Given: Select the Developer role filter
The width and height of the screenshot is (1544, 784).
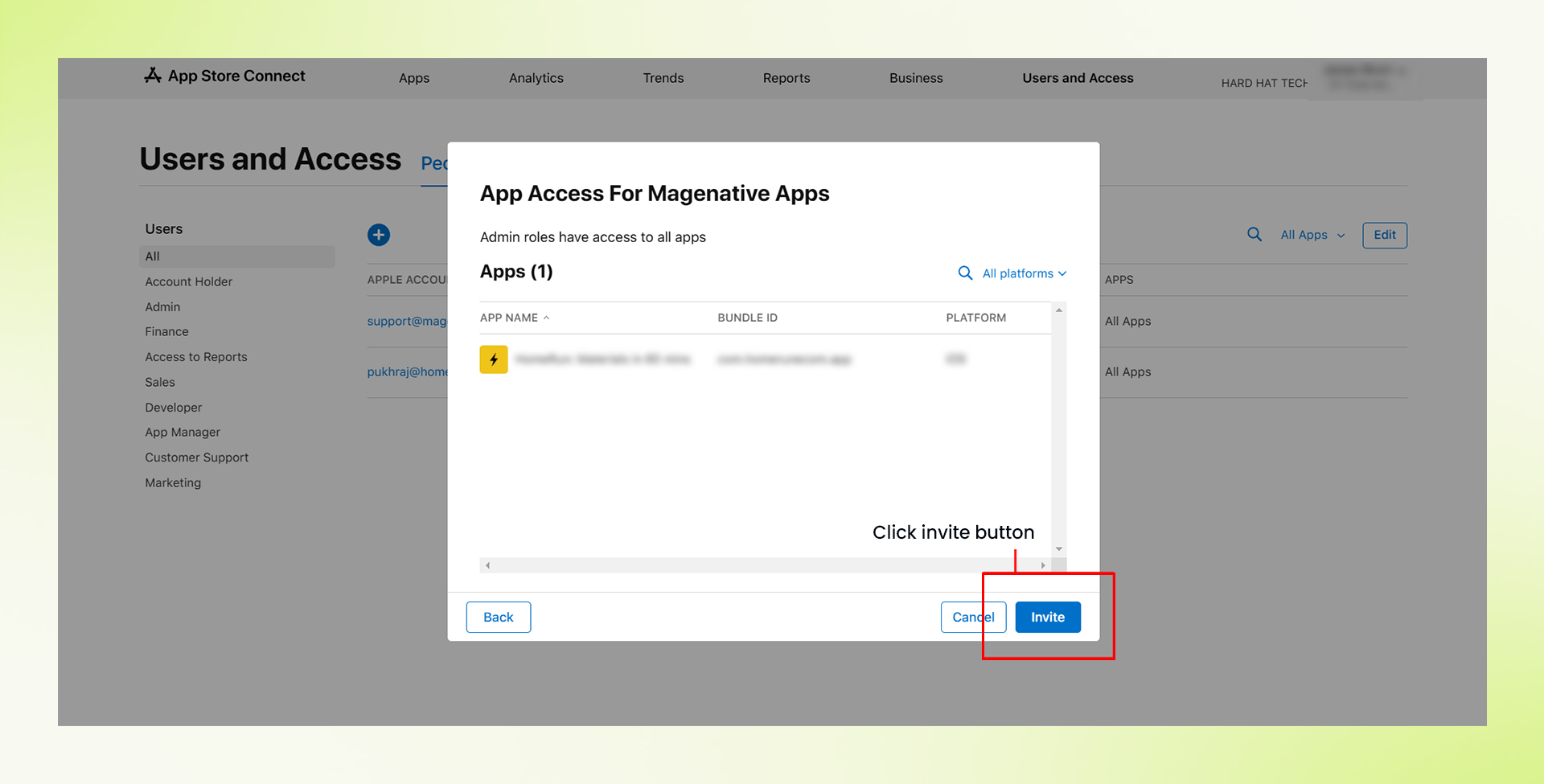Looking at the screenshot, I should click(174, 408).
